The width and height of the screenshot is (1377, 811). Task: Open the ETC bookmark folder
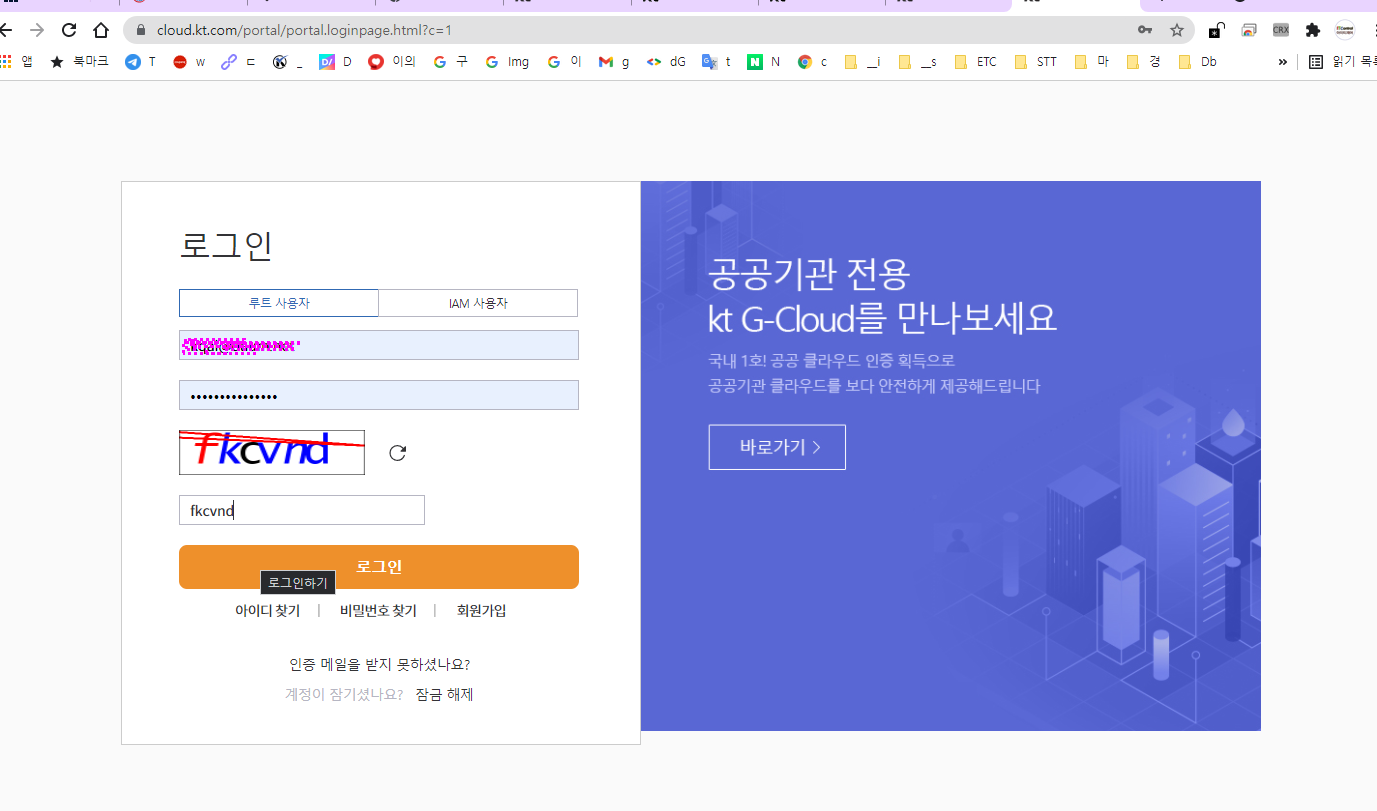(976, 62)
